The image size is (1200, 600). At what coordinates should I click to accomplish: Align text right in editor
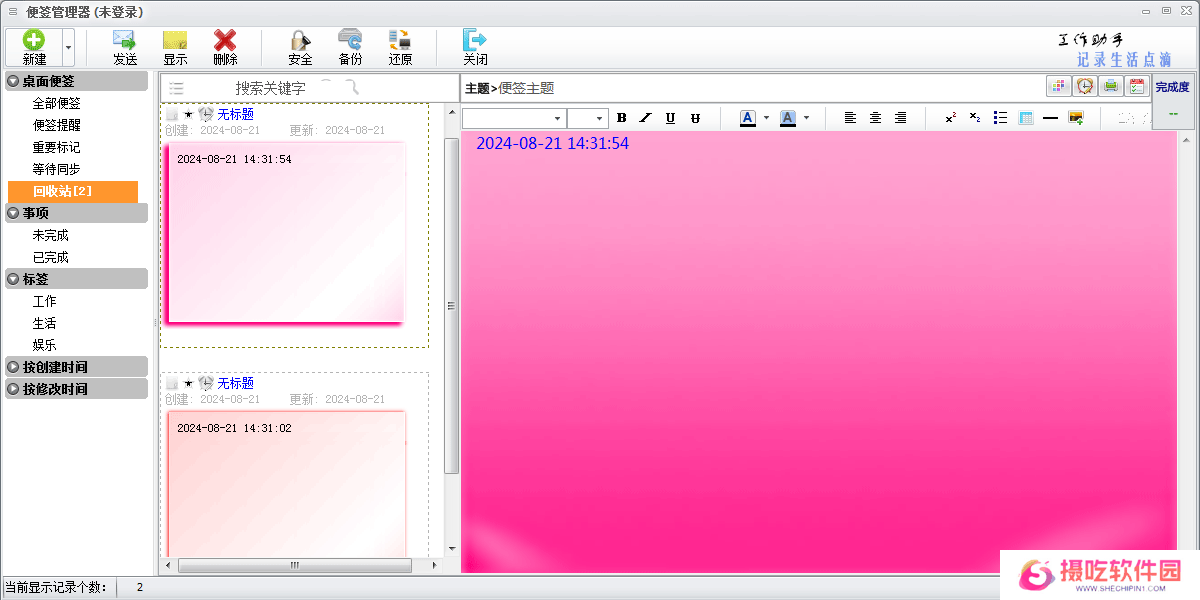[x=900, y=118]
